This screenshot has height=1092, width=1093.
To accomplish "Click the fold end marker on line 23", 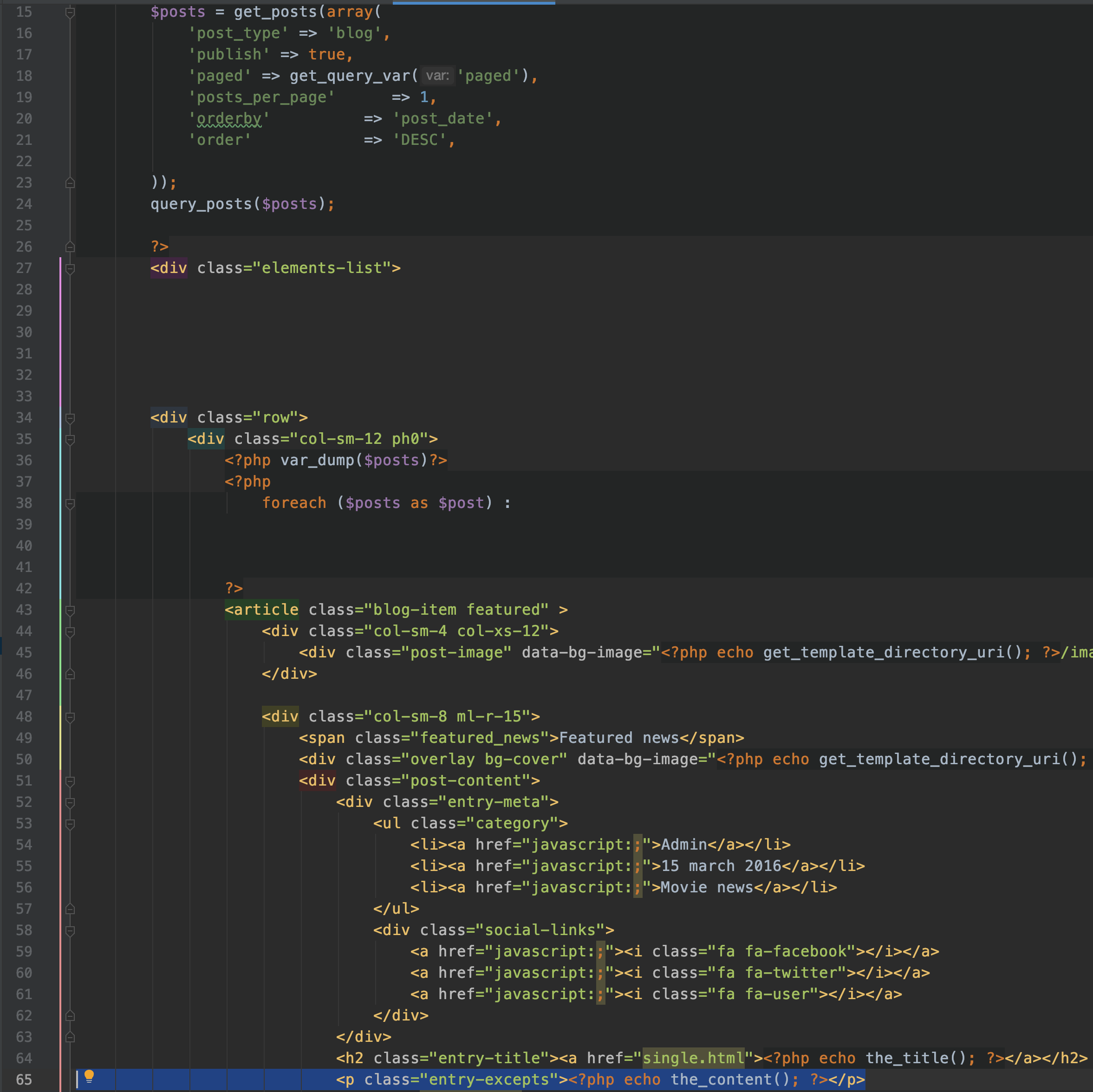I will click(70, 183).
